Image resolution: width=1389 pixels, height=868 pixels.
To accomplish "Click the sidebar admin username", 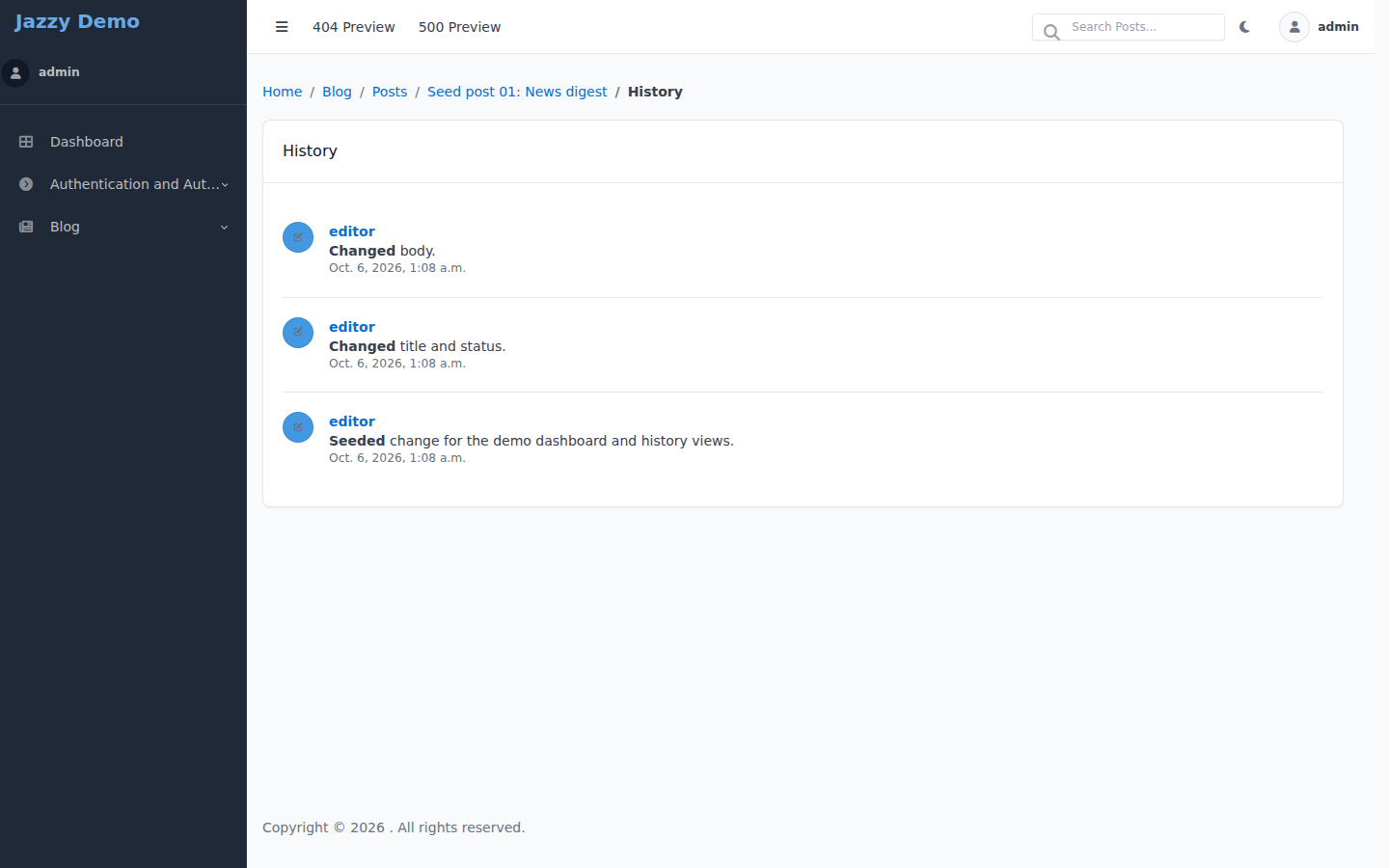I will pos(59,72).
